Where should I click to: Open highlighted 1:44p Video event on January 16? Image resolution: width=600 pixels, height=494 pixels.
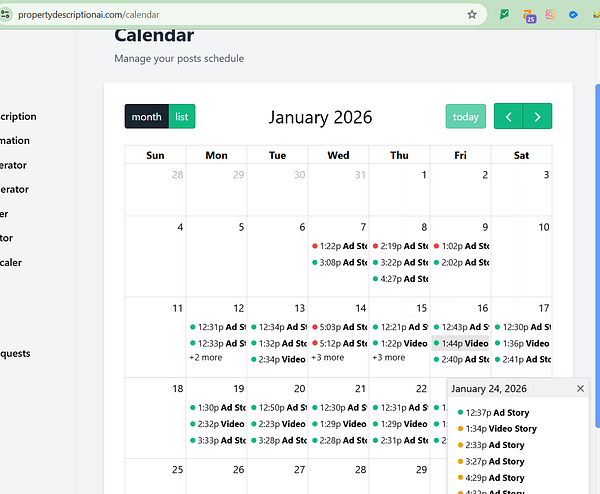[461, 344]
